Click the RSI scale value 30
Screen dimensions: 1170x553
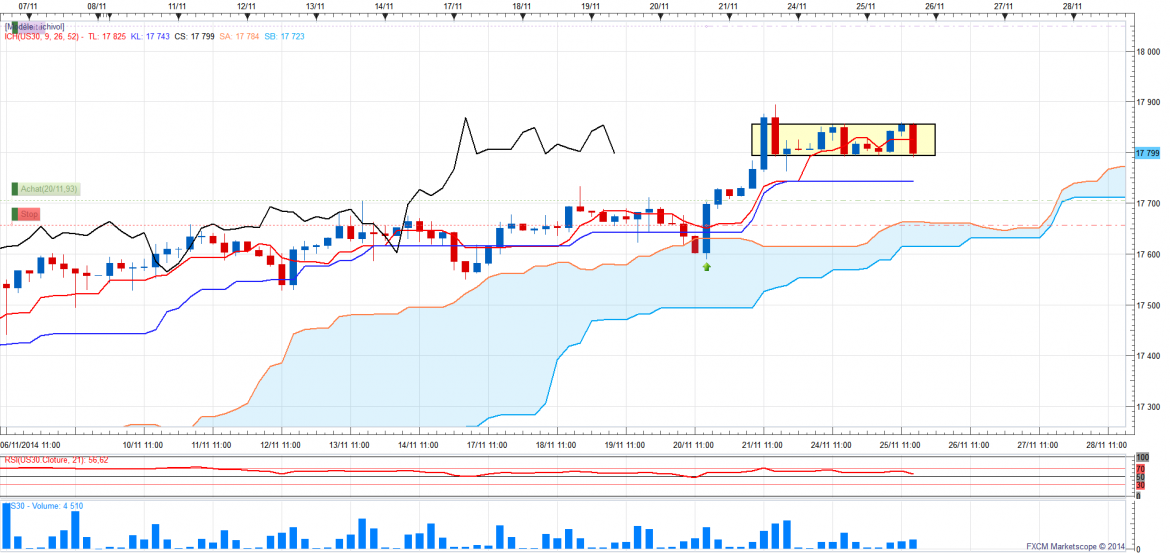(1140, 484)
